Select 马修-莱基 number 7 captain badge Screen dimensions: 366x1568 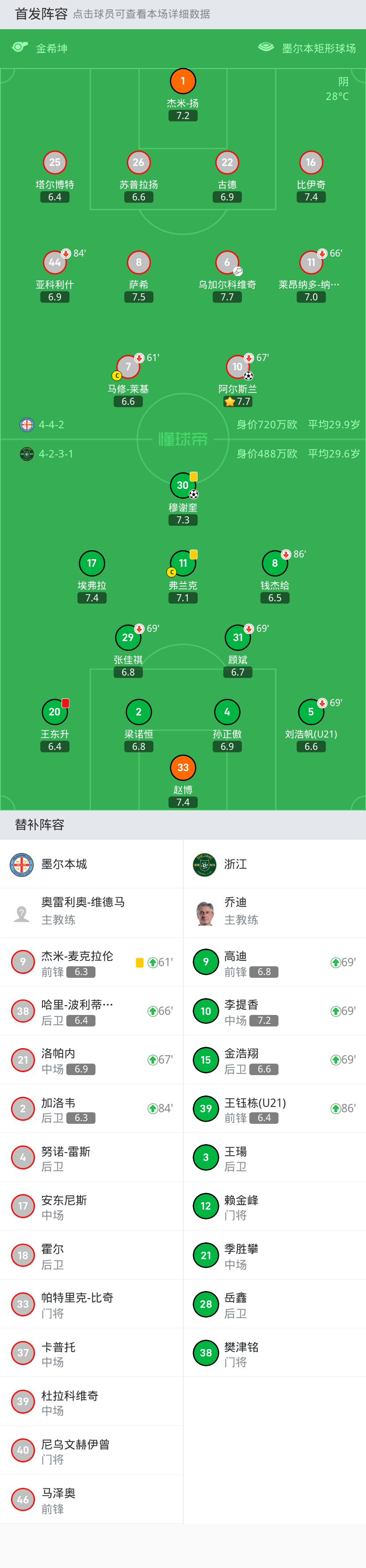tap(128, 366)
